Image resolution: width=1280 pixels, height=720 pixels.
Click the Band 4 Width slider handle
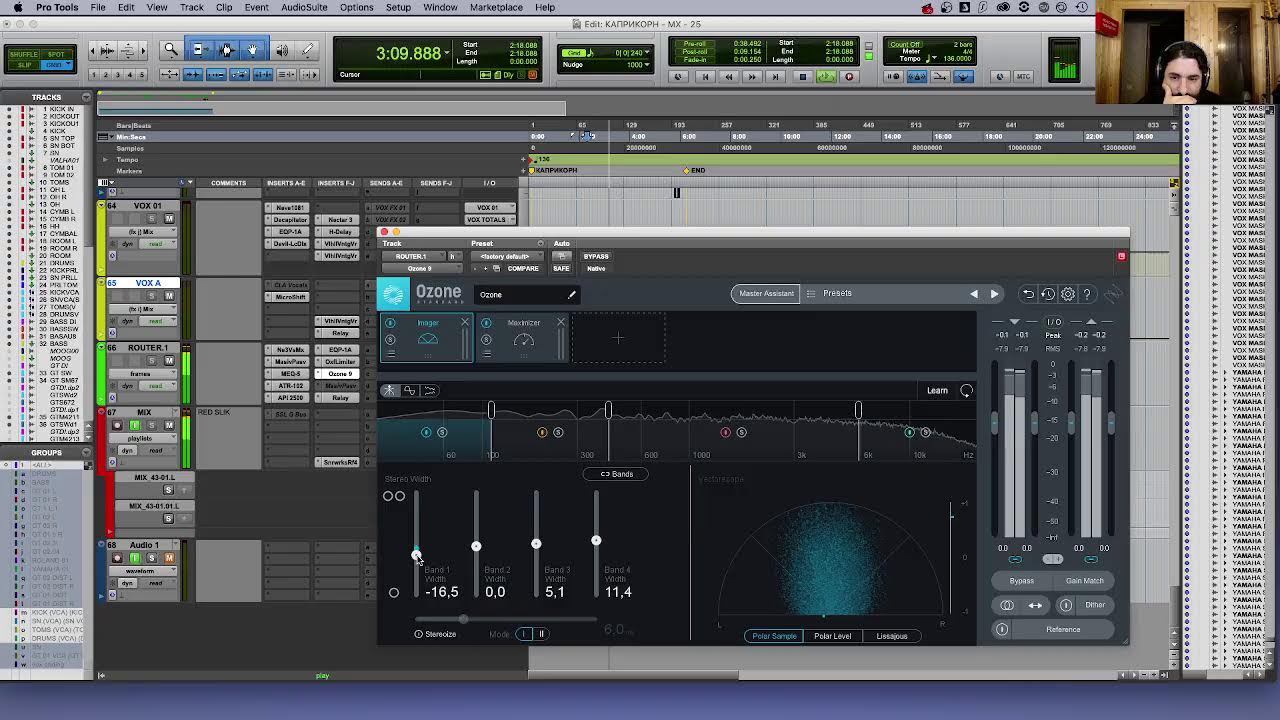(596, 541)
